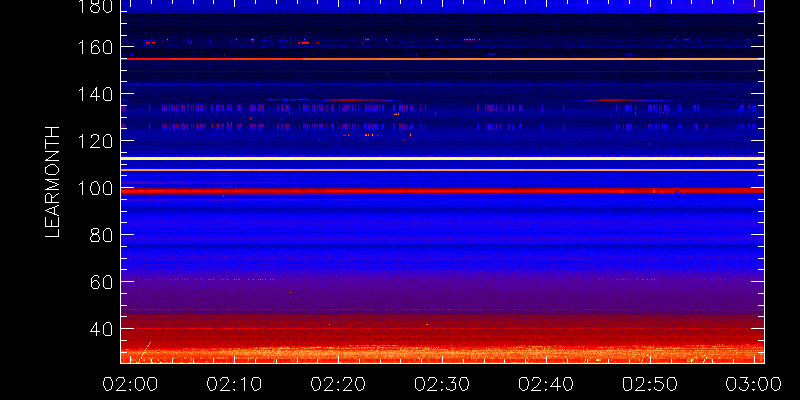Click the LEARMONTH vertical axis title
Screen dimensions: 800x400
[53, 182]
